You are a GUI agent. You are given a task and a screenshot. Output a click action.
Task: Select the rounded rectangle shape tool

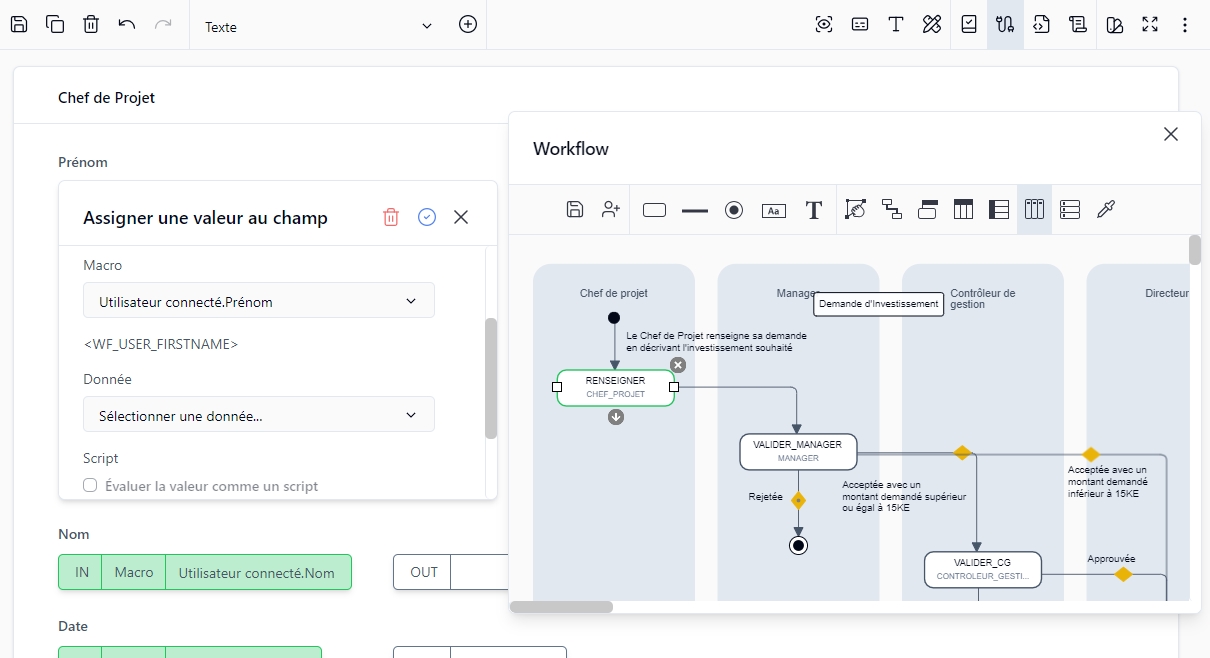654,210
